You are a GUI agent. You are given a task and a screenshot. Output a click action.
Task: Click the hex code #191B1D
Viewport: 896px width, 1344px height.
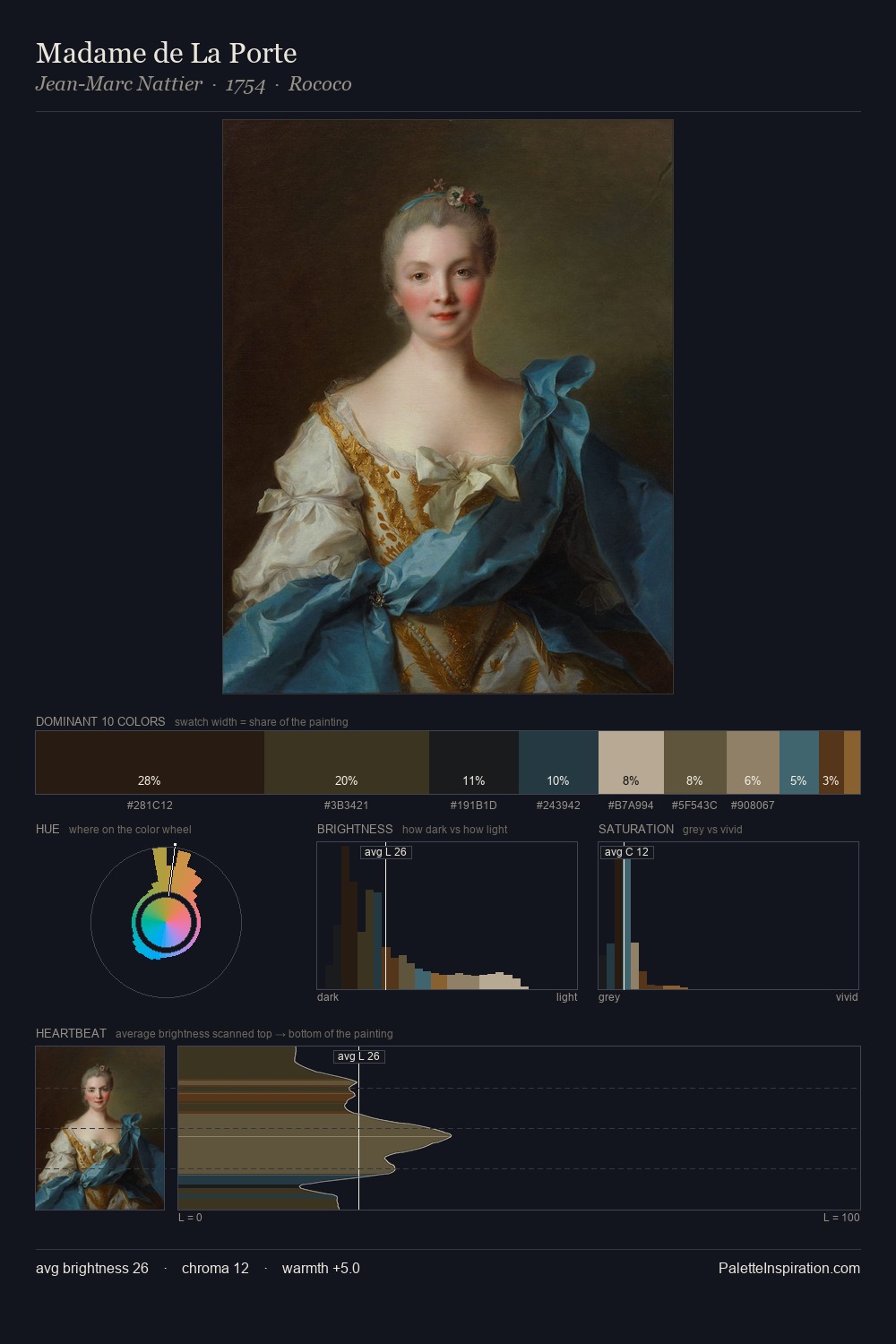[x=474, y=806]
